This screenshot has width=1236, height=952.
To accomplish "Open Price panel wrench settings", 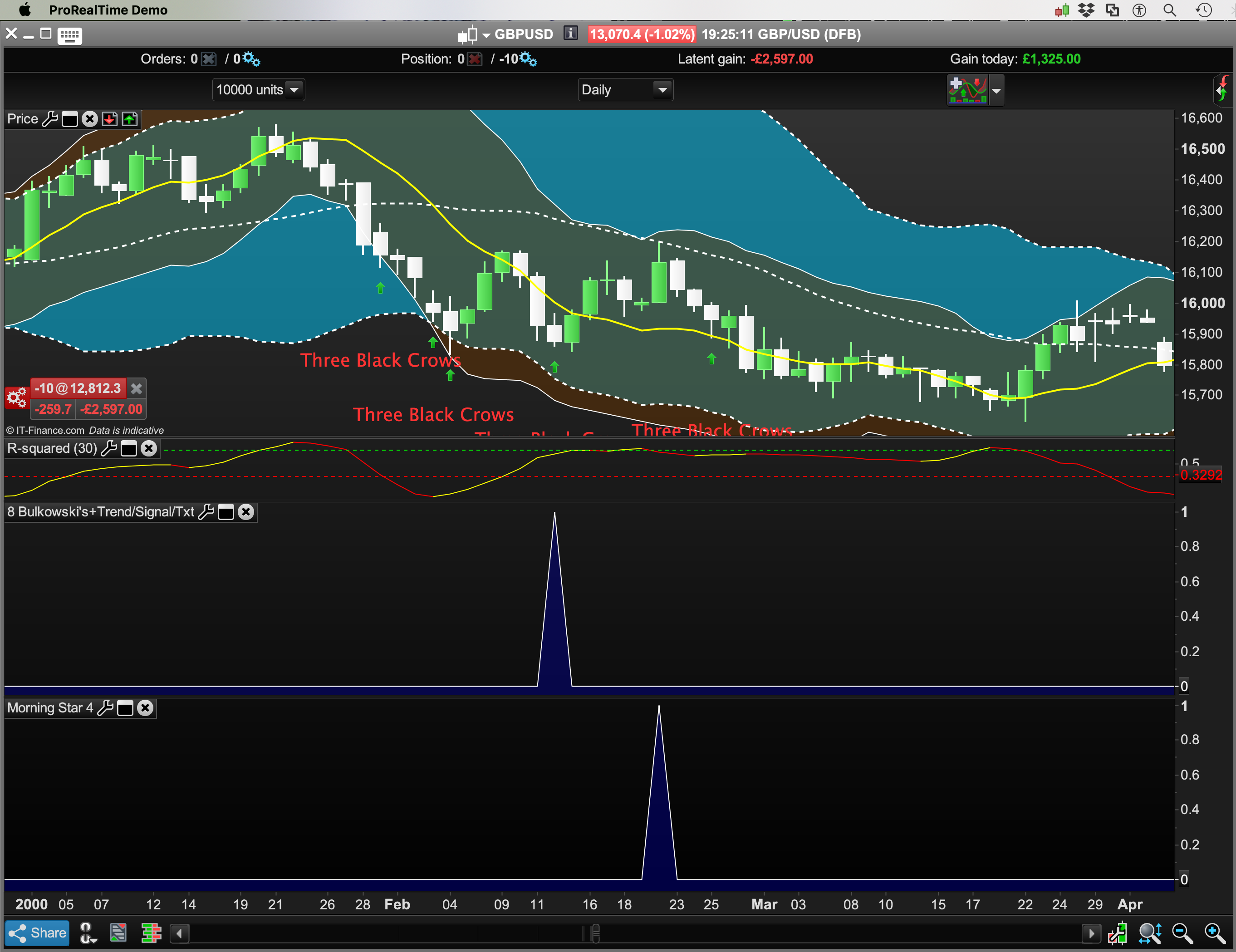I will coord(50,119).
